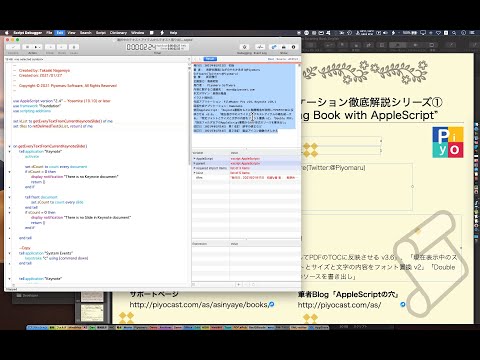Collapse the on getEveryTextFromCurrentKeynoteSlide handler
Screen dimensions: 480x360
[10, 146]
